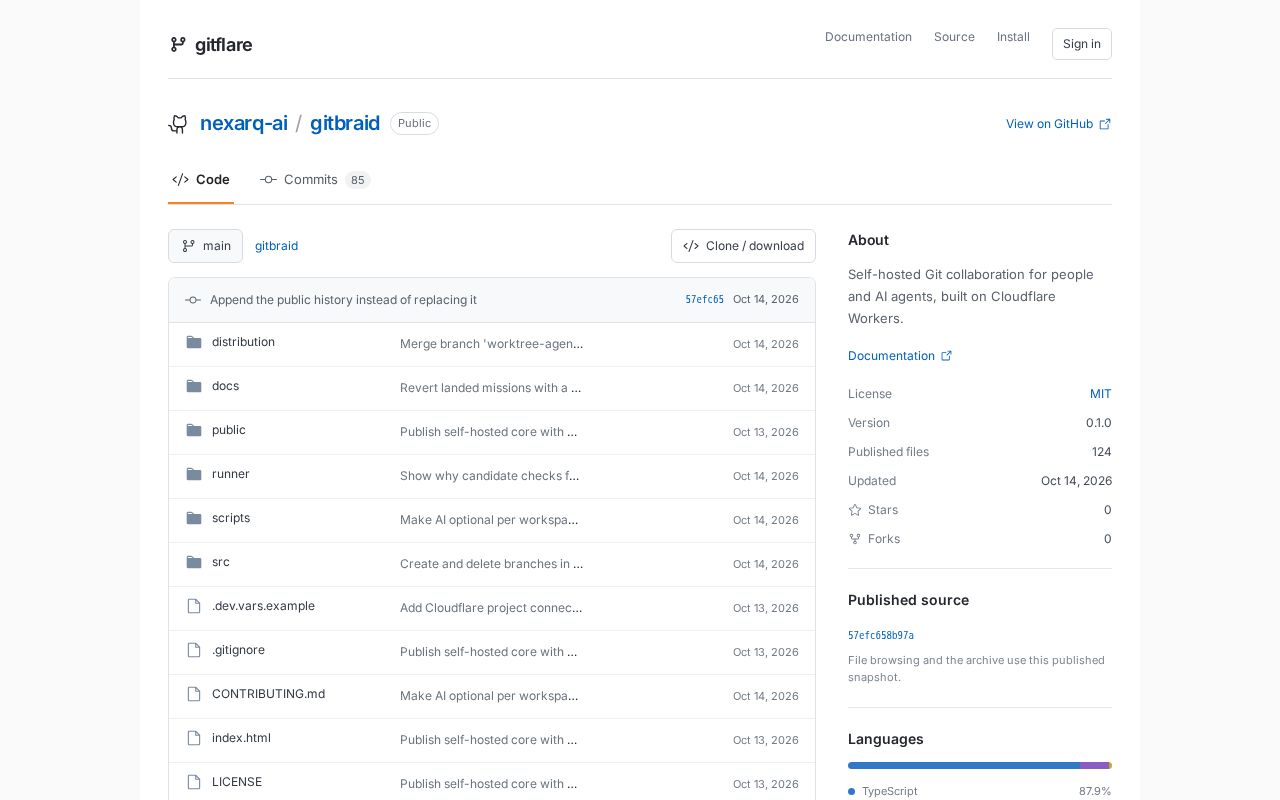Click the file icon for .gitignore

tap(194, 650)
